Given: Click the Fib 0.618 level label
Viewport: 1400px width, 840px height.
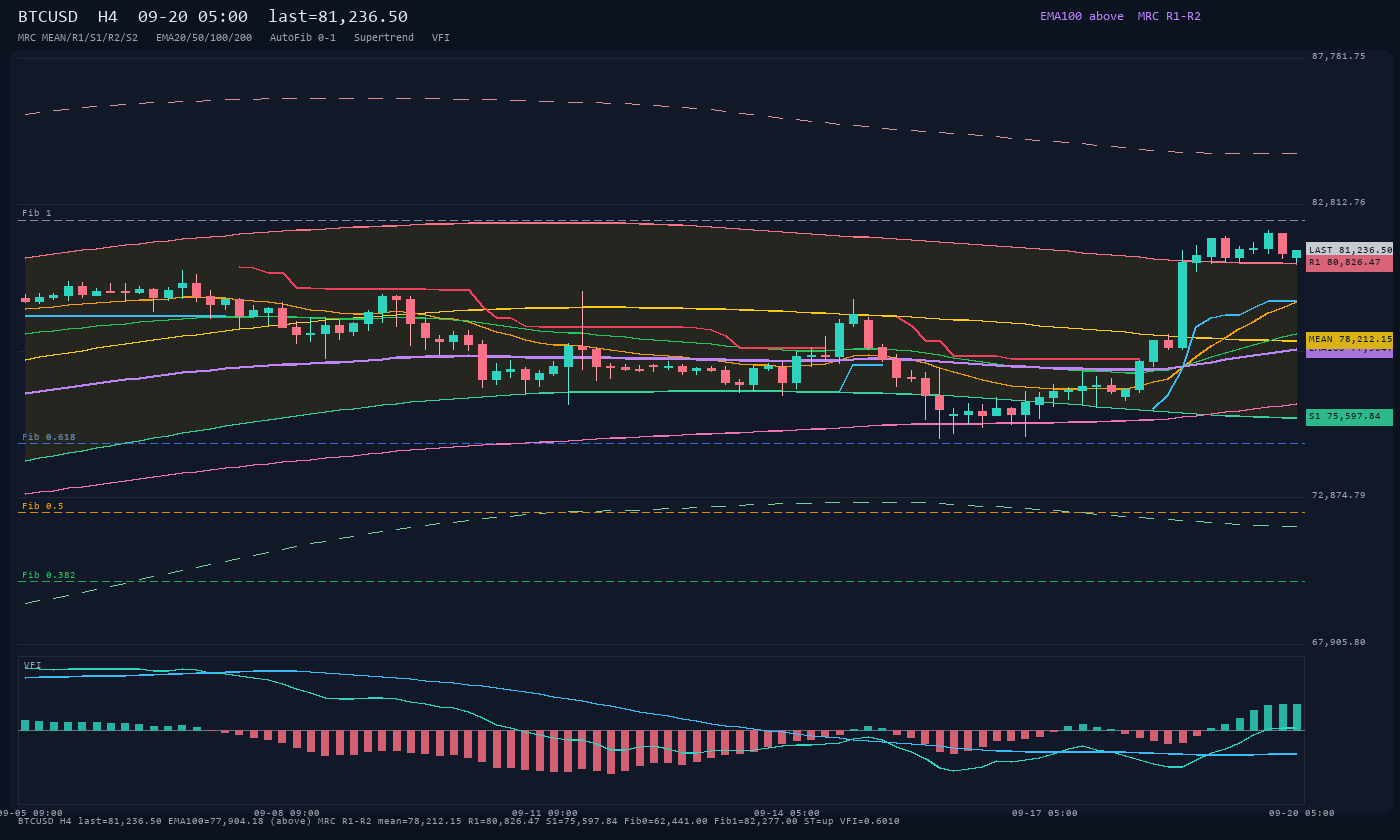Looking at the screenshot, I should 49,437.
